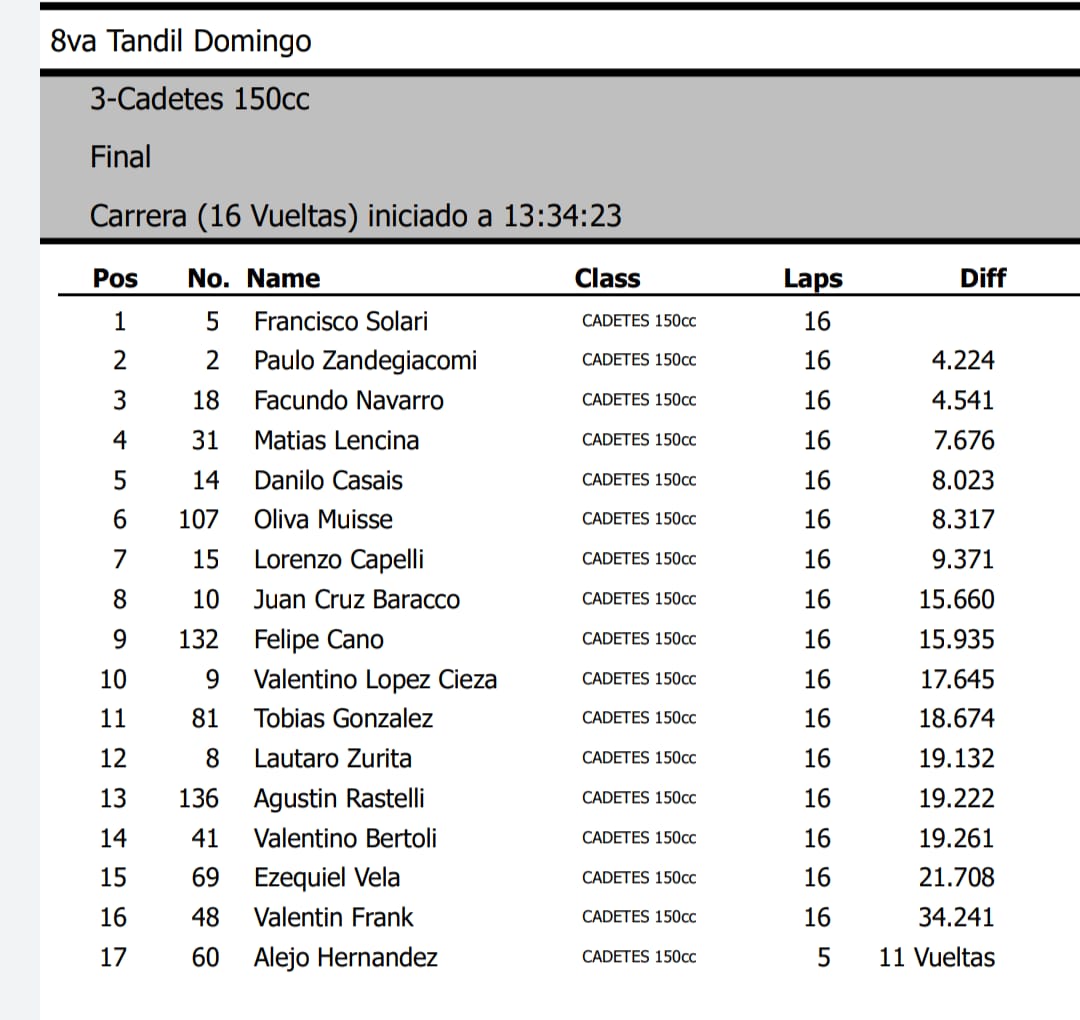Click Felipe Cano's number 132
The height and width of the screenshot is (1020, 1080).
[x=198, y=640]
